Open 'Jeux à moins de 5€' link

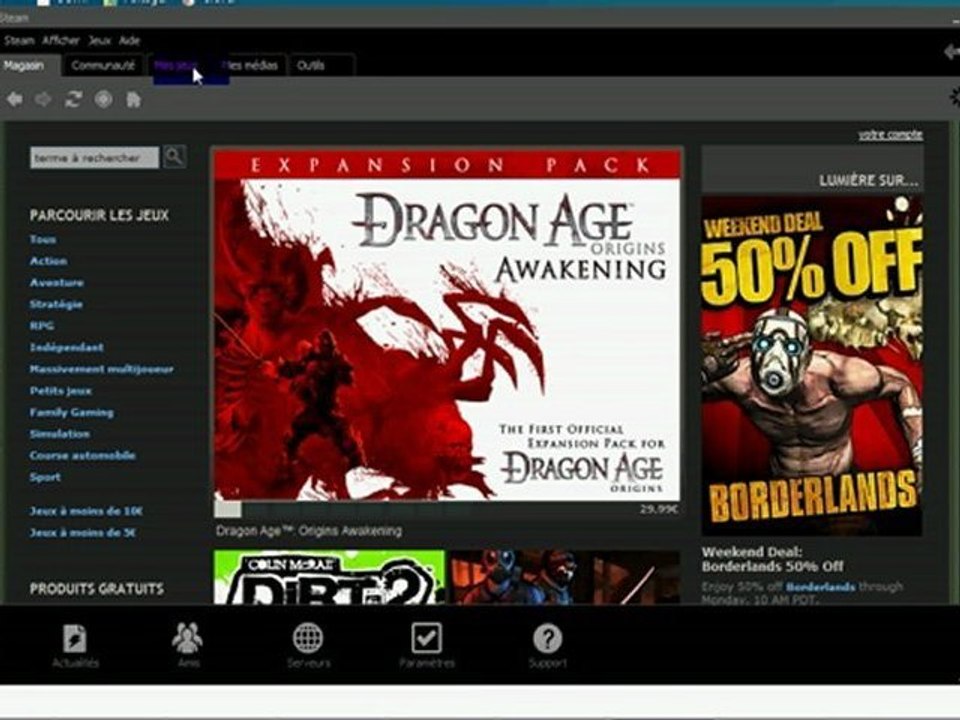[x=83, y=533]
